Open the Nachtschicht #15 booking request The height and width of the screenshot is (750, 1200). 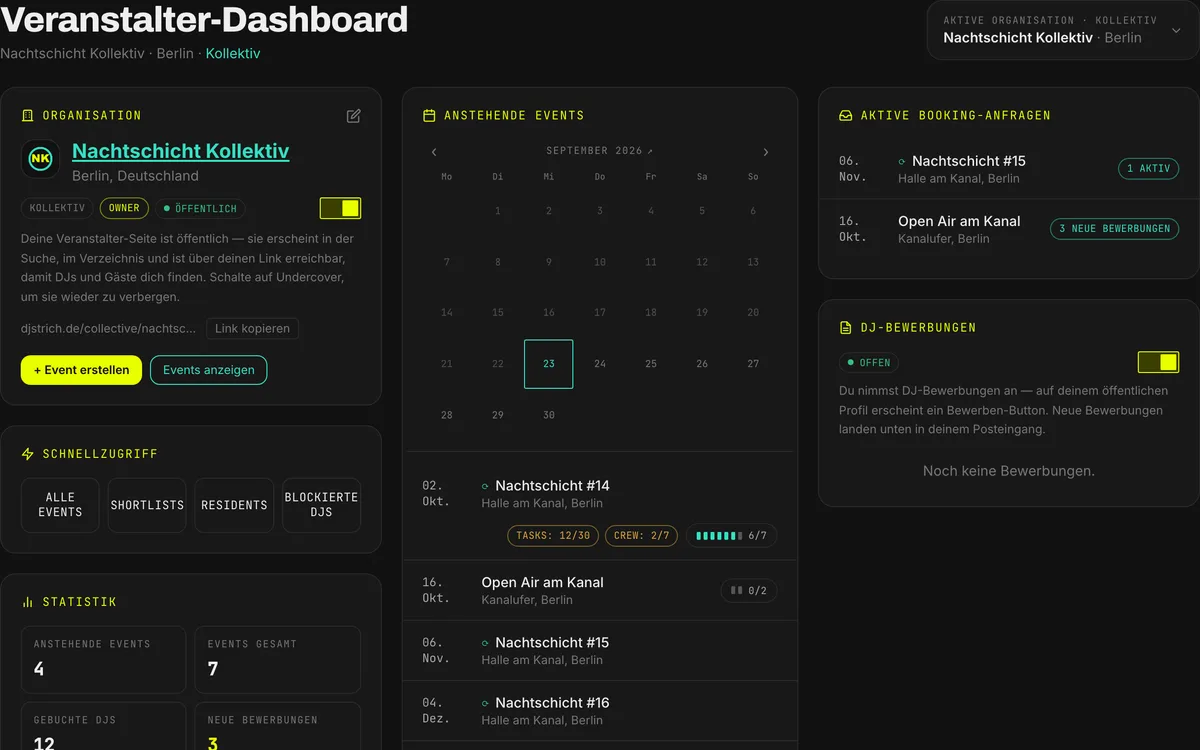click(x=1009, y=169)
